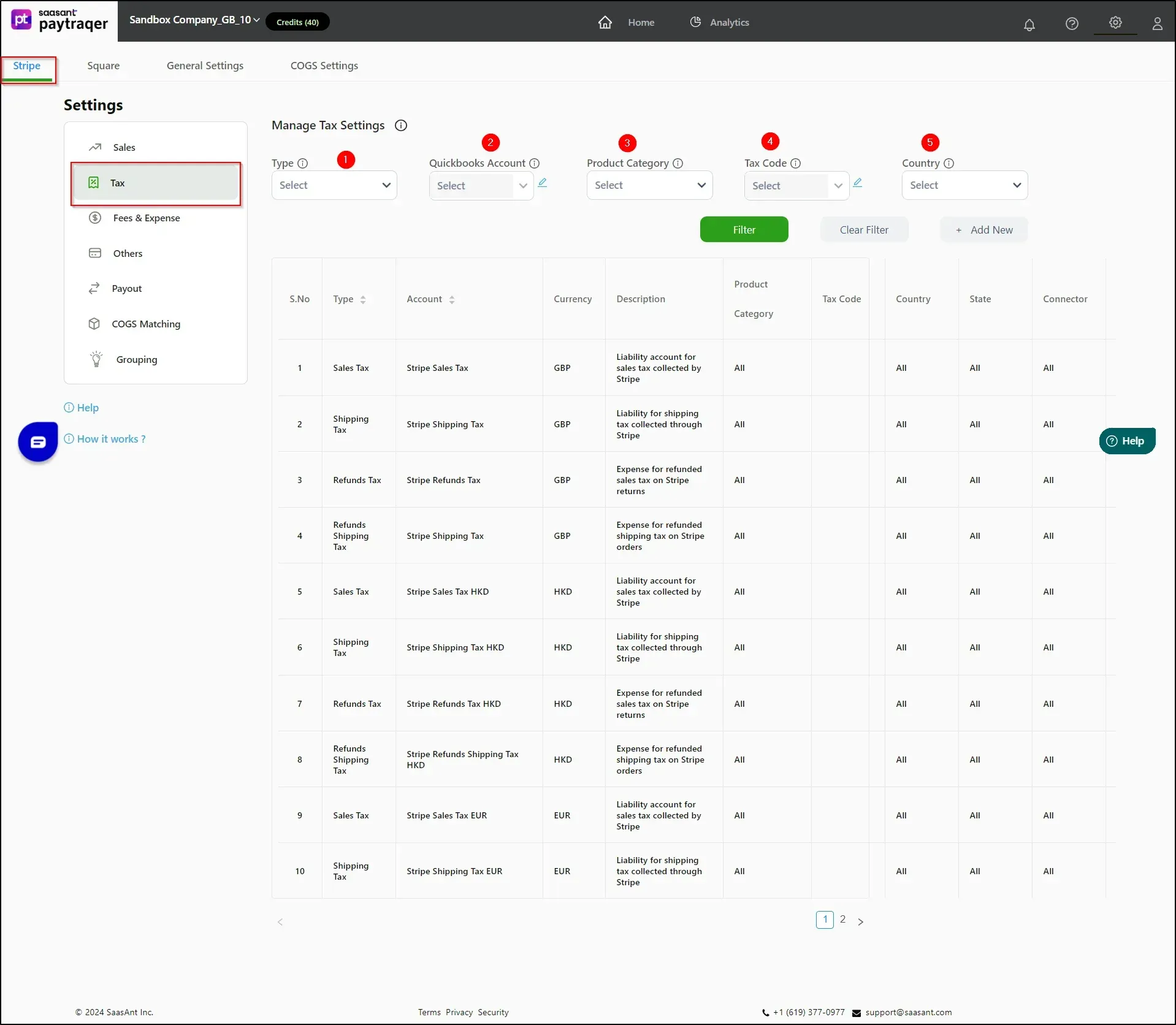Image resolution: width=1176 pixels, height=1025 pixels.
Task: Select Tax in the settings sidebar
Action: click(156, 183)
